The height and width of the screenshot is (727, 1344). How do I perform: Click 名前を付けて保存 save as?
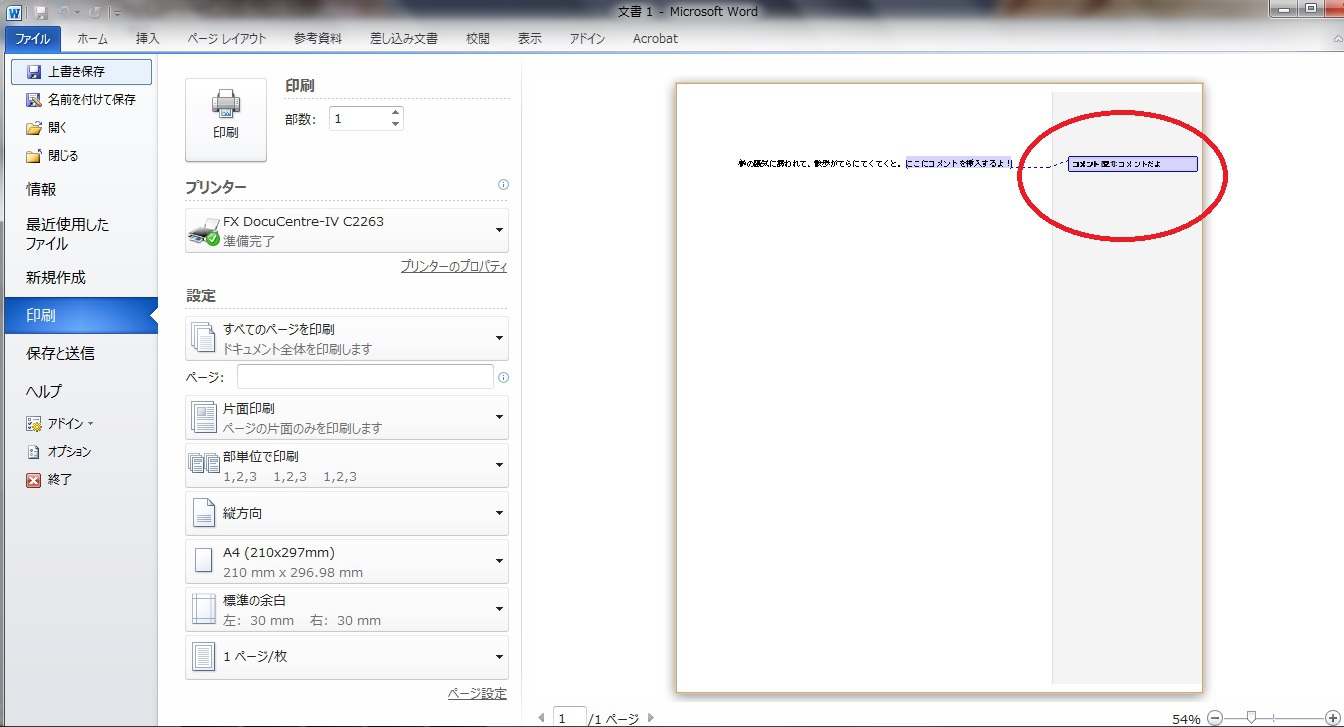click(81, 100)
